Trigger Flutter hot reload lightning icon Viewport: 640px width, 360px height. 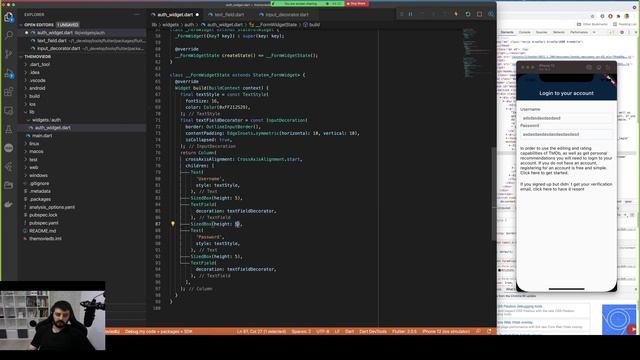tap(456, 14)
